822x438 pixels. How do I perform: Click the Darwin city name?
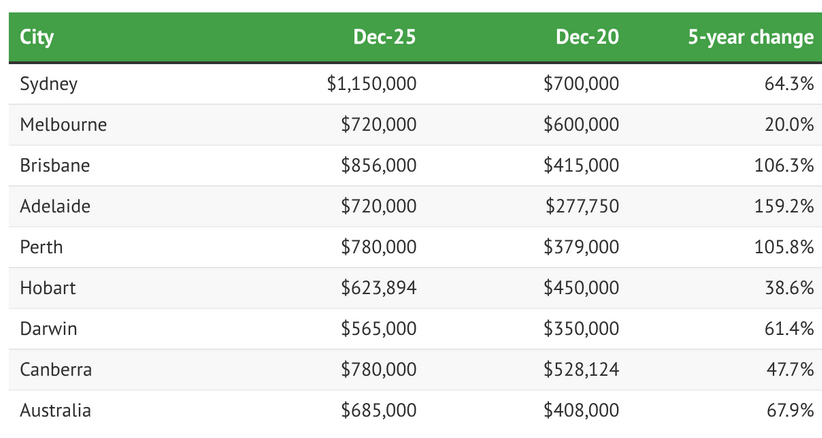48,329
